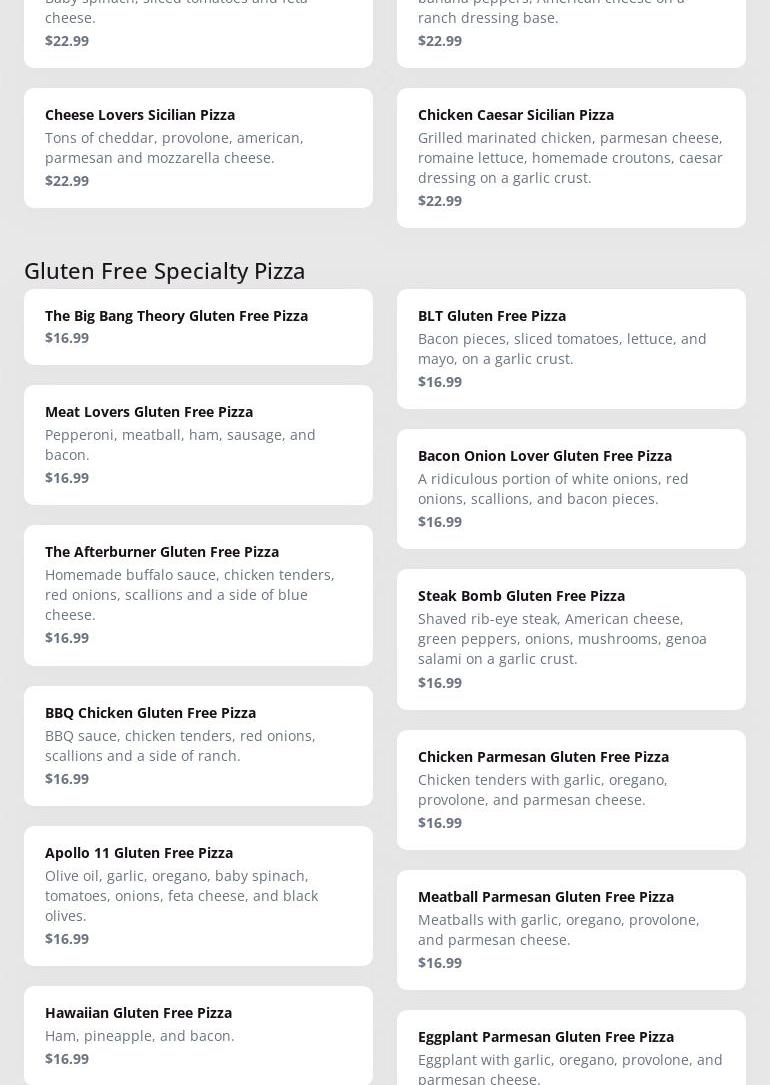This screenshot has width=770, height=1085.
Task: Select Chicken Parmesan Gluten Free Pizza
Action: pyautogui.click(x=543, y=757)
